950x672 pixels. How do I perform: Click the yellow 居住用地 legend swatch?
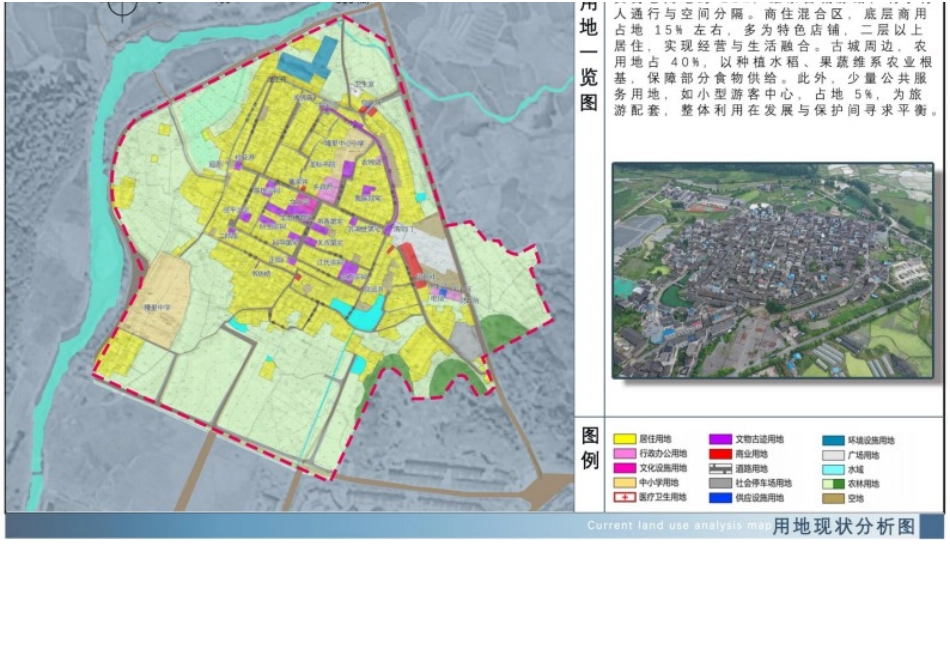click(x=625, y=440)
